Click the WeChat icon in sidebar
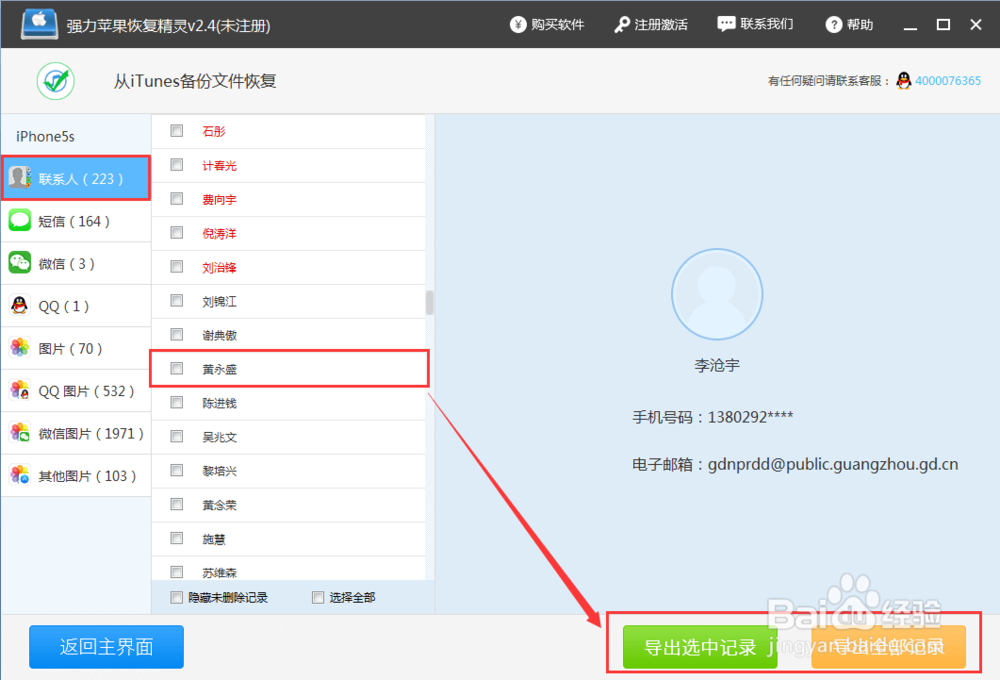The image size is (1000, 680). coord(20,263)
